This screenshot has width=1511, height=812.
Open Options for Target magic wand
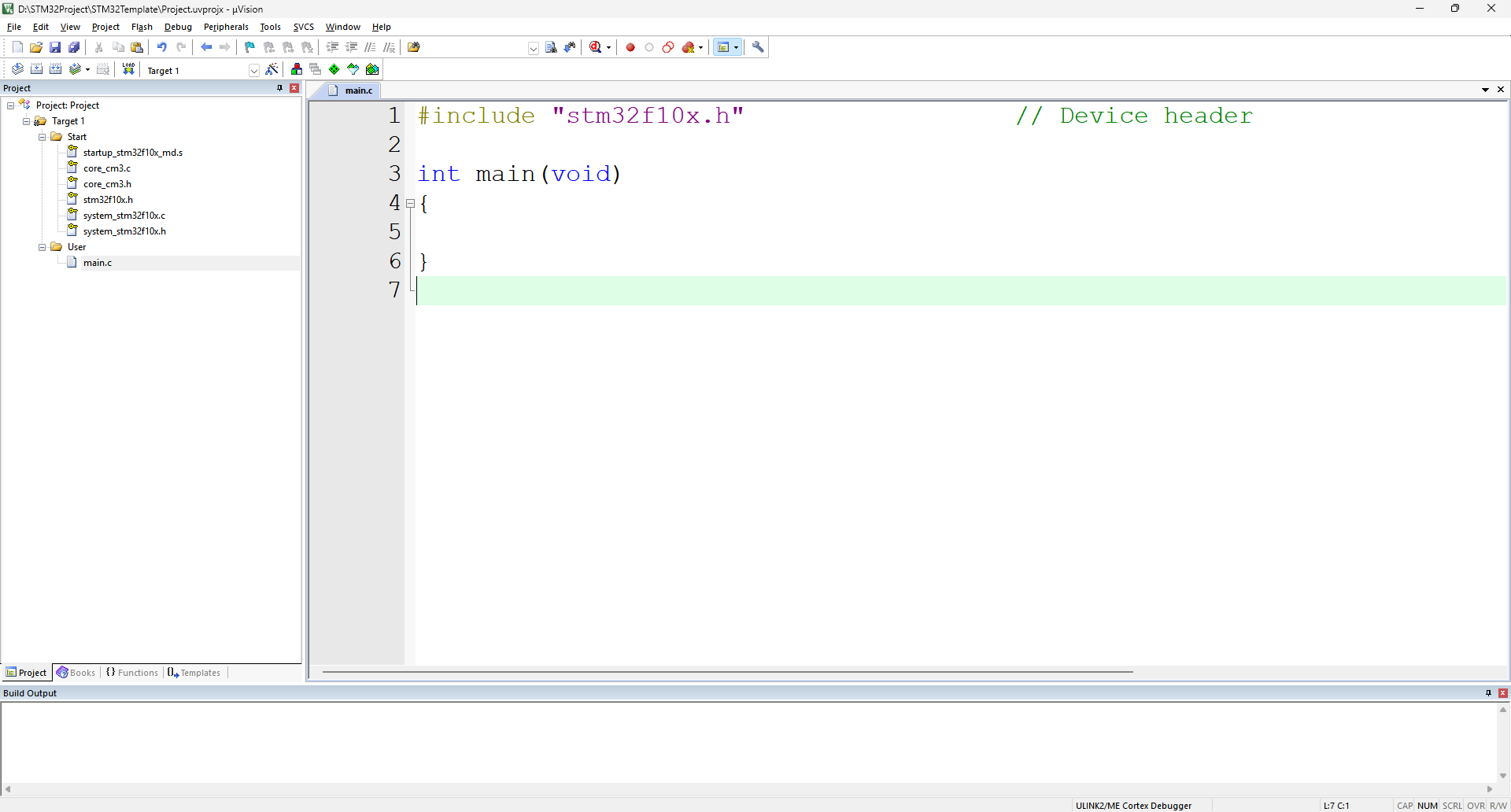click(272, 69)
